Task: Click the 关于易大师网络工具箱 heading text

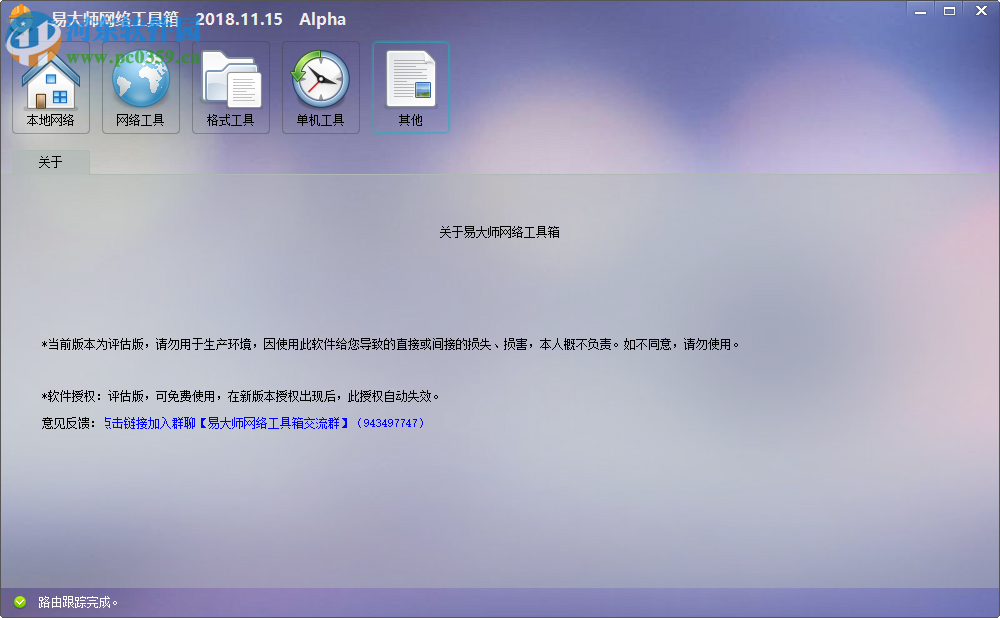Action: point(499,231)
